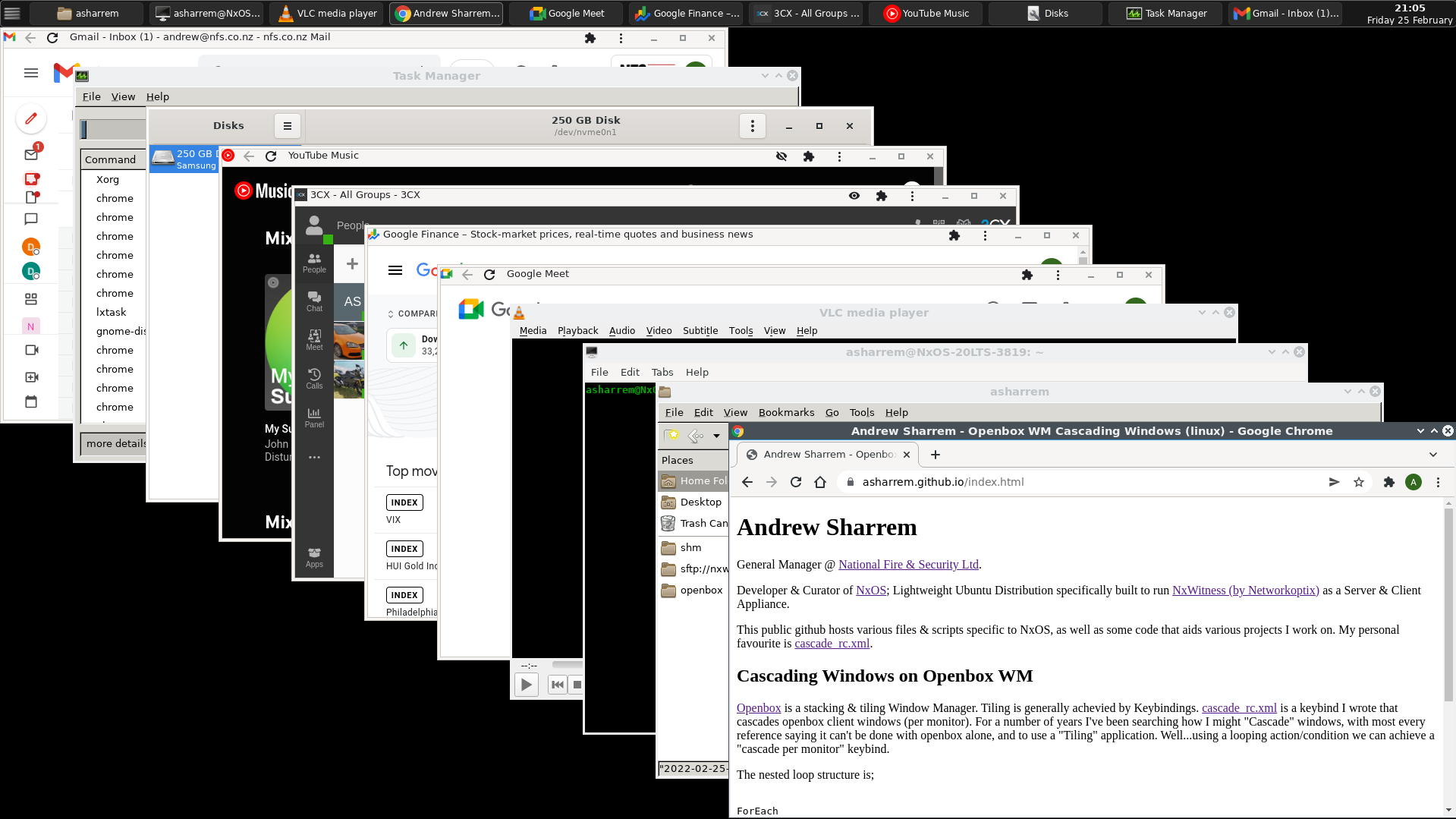Switch to VLC media player in taskbar
The width and height of the screenshot is (1456, 819).
point(328,13)
